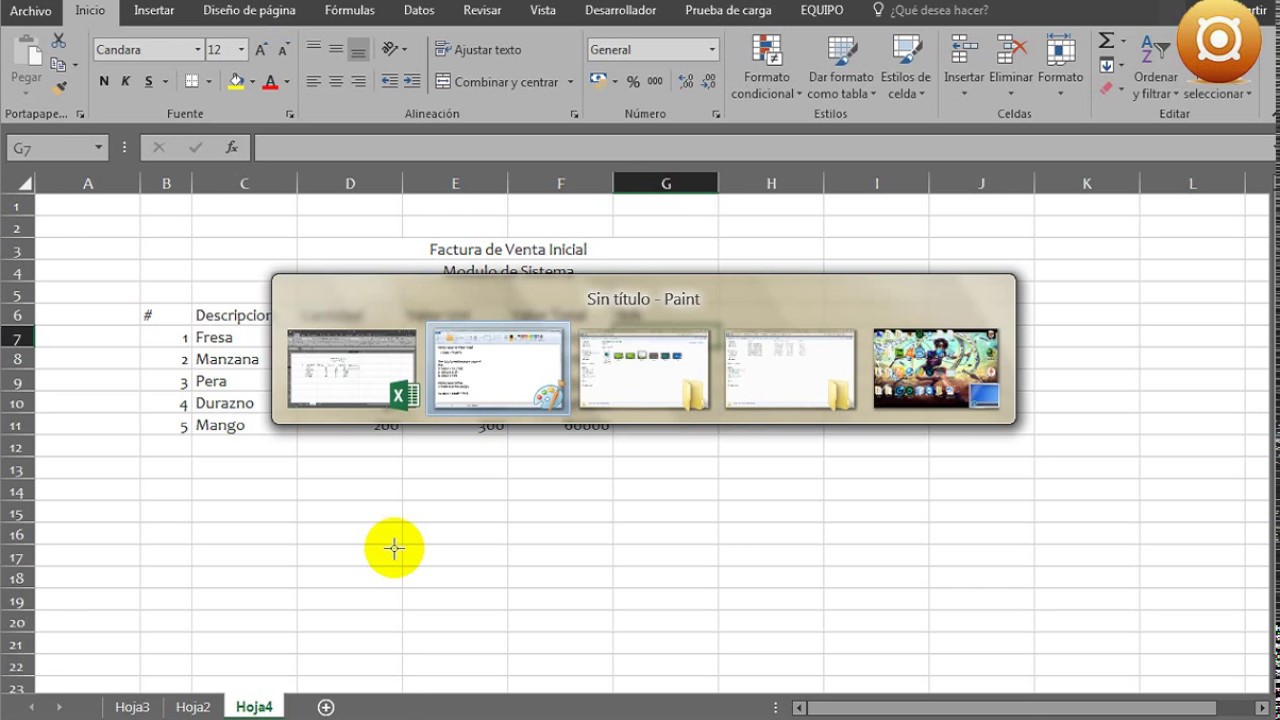Open the font size 12 dropdown
The width and height of the screenshot is (1280, 720).
pos(241,49)
